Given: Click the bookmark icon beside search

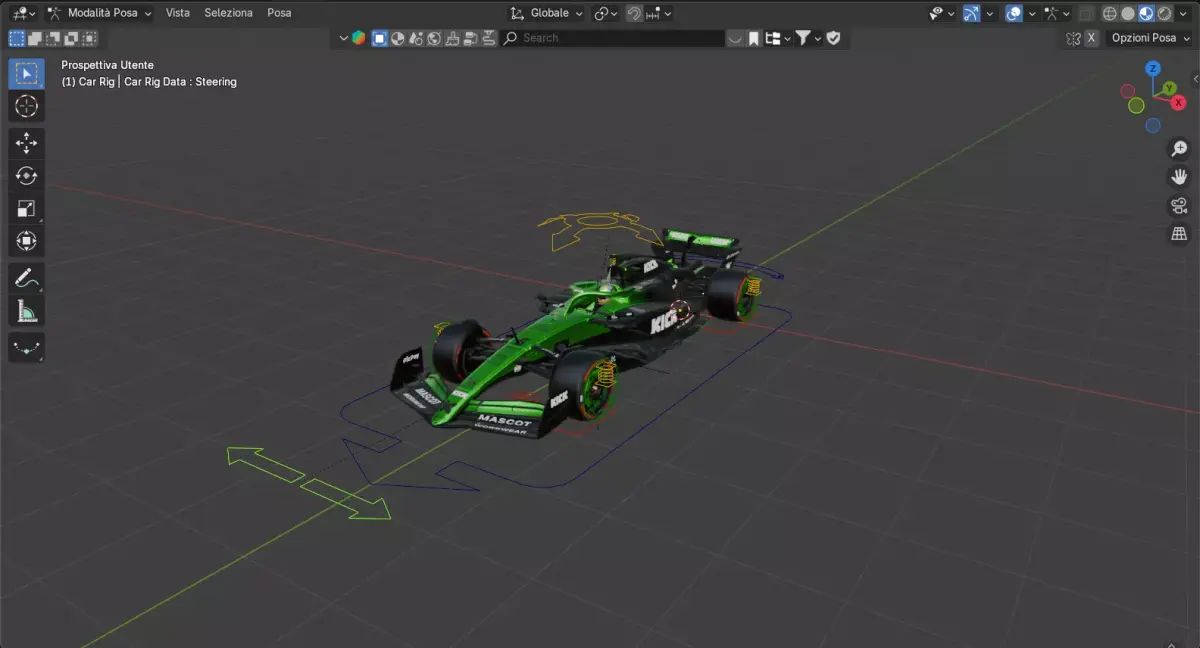Looking at the screenshot, I should [754, 38].
